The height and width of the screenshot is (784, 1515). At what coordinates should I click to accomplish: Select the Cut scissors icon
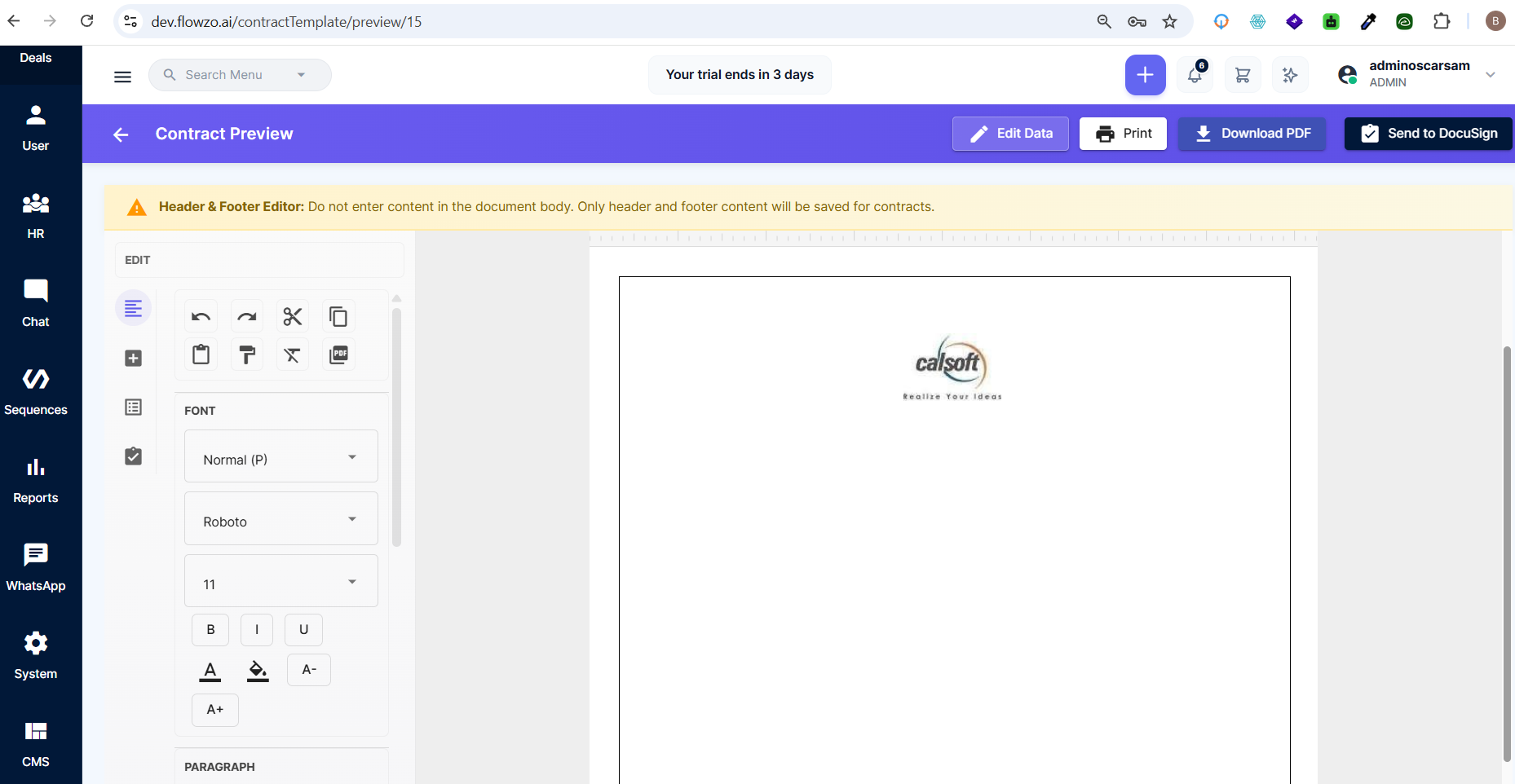tap(292, 316)
